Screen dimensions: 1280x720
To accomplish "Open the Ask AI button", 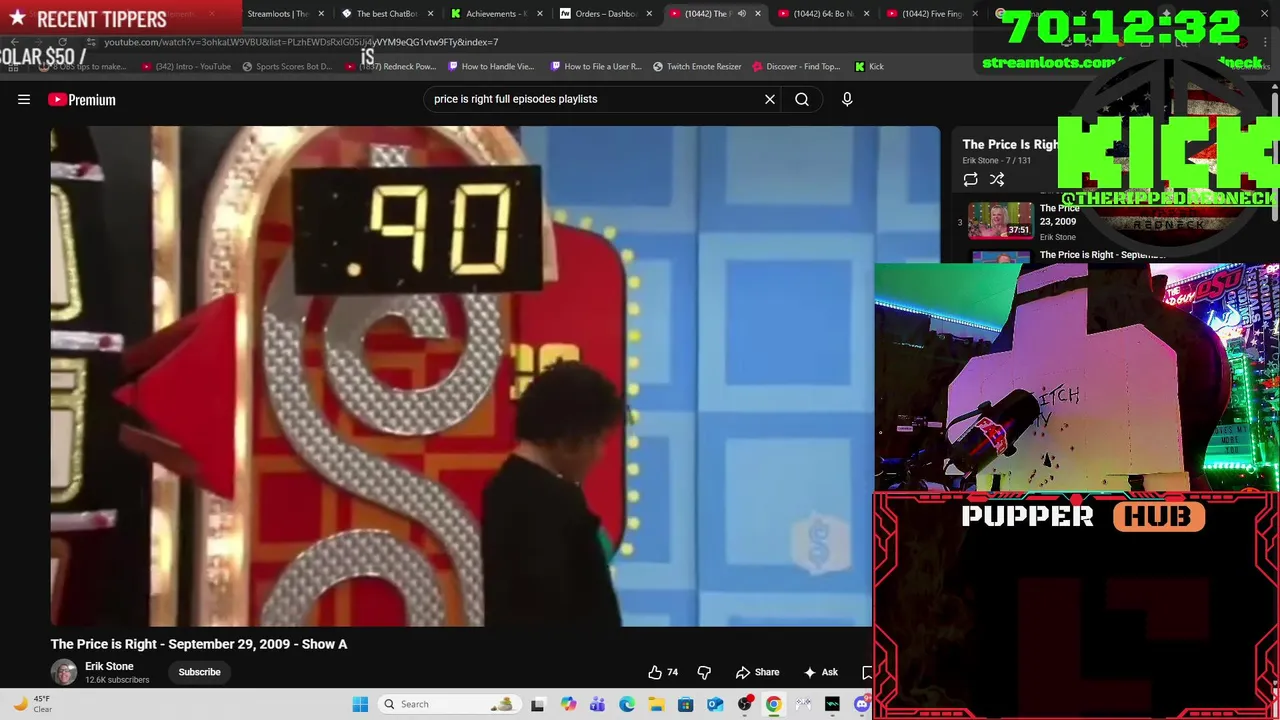I will click(821, 672).
